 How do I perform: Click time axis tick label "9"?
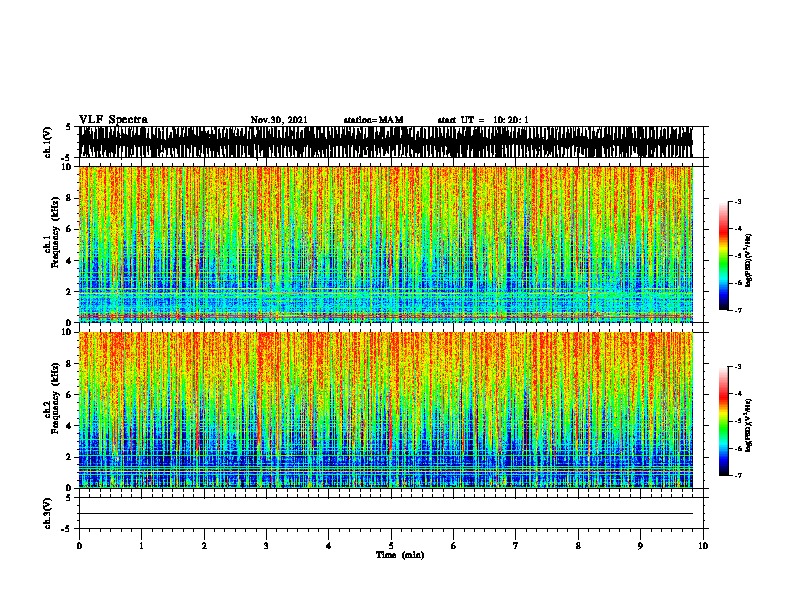pyautogui.click(x=640, y=545)
